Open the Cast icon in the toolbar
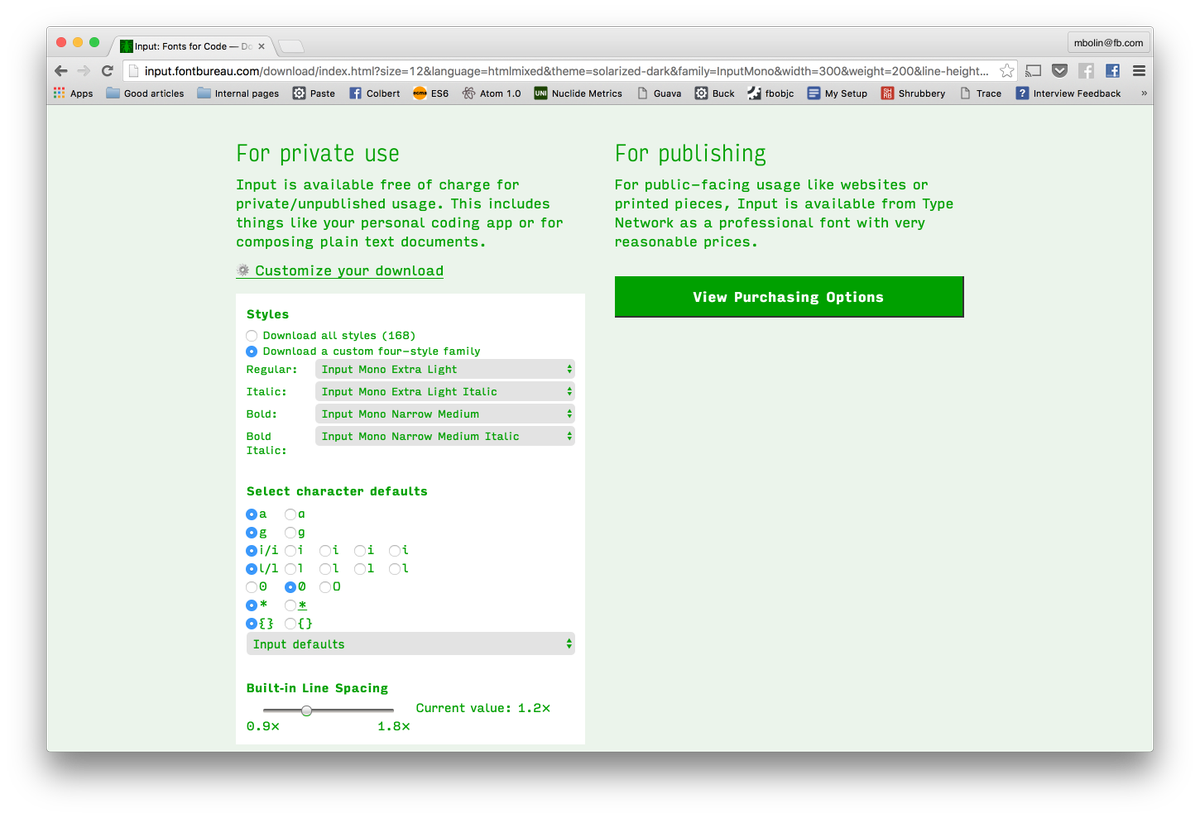 [1034, 71]
